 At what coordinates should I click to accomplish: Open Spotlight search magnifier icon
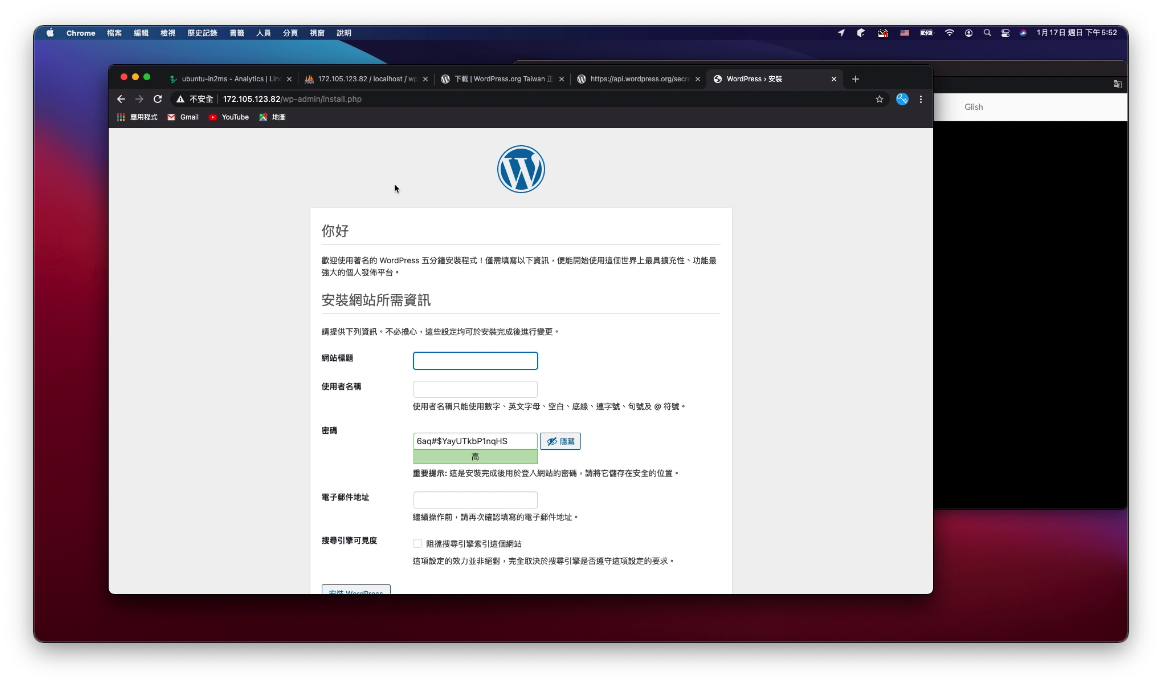click(x=987, y=33)
